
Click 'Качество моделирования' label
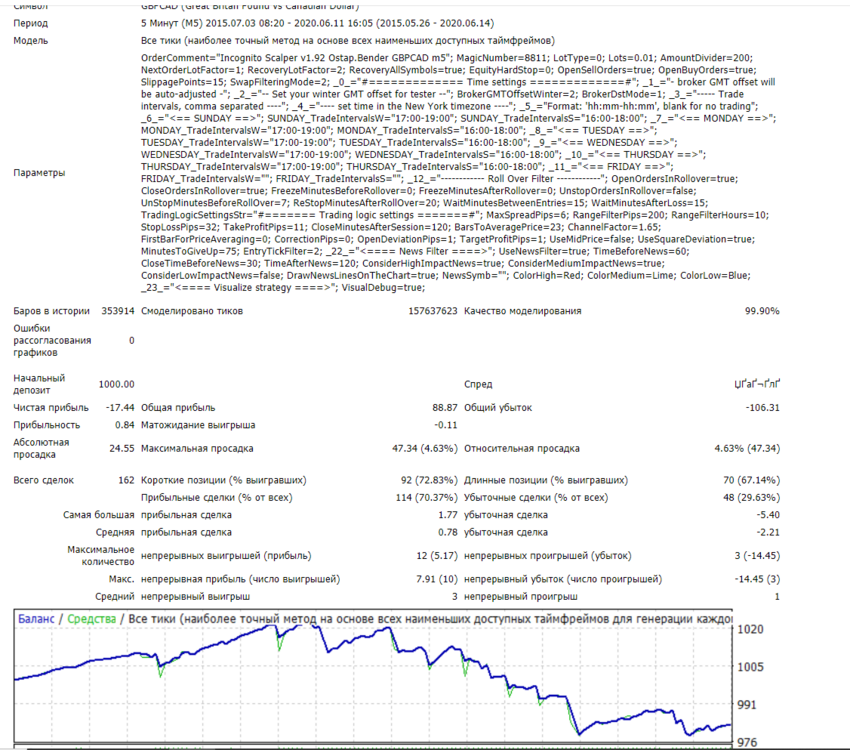523,311
